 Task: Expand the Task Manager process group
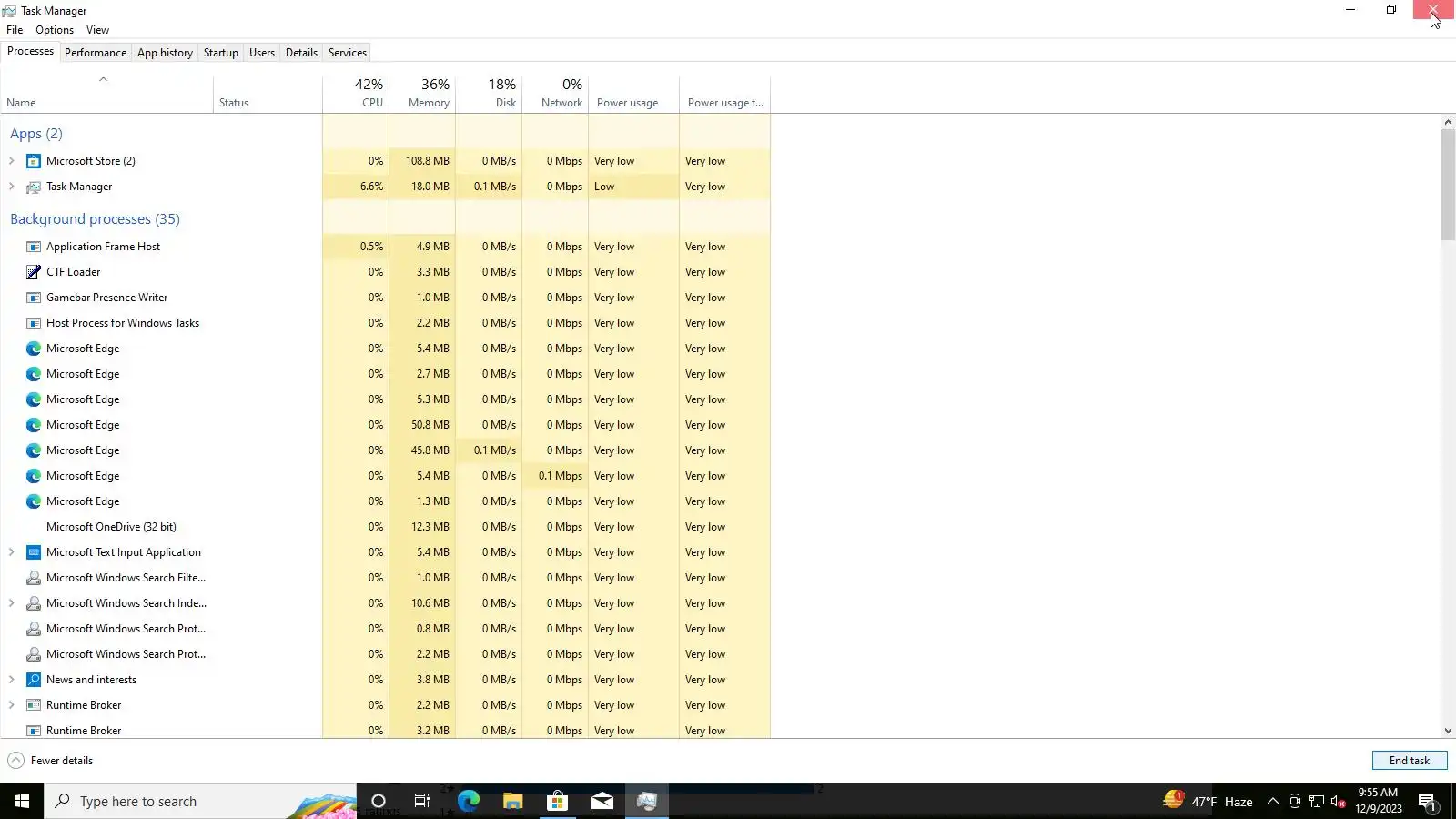point(12,187)
